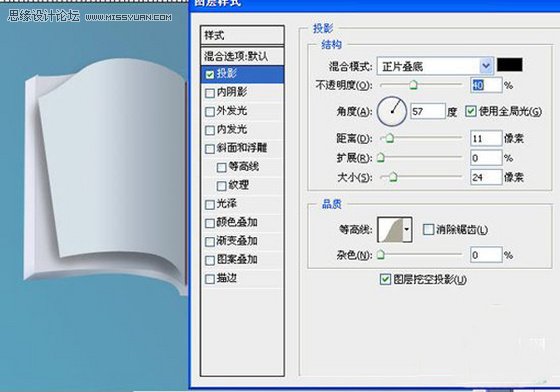The height and width of the screenshot is (392, 560).
Task: Click the 大小 size slider handle
Action: tap(393, 177)
